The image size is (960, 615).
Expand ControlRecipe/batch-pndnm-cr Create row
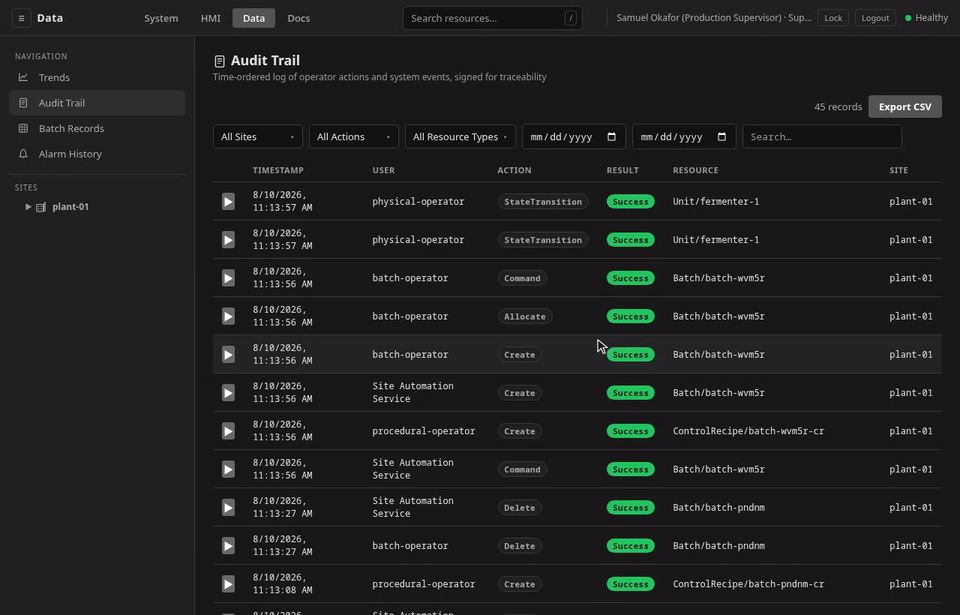coord(228,584)
